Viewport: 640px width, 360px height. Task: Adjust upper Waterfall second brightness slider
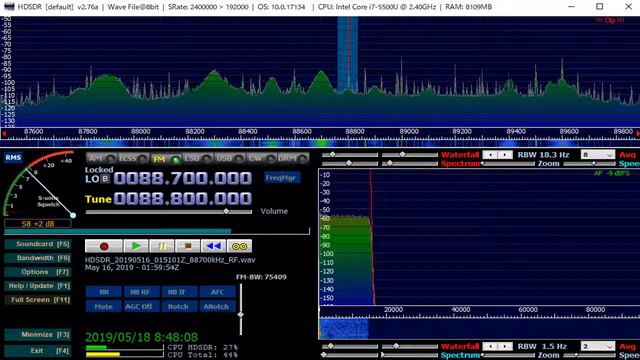coord(409,155)
